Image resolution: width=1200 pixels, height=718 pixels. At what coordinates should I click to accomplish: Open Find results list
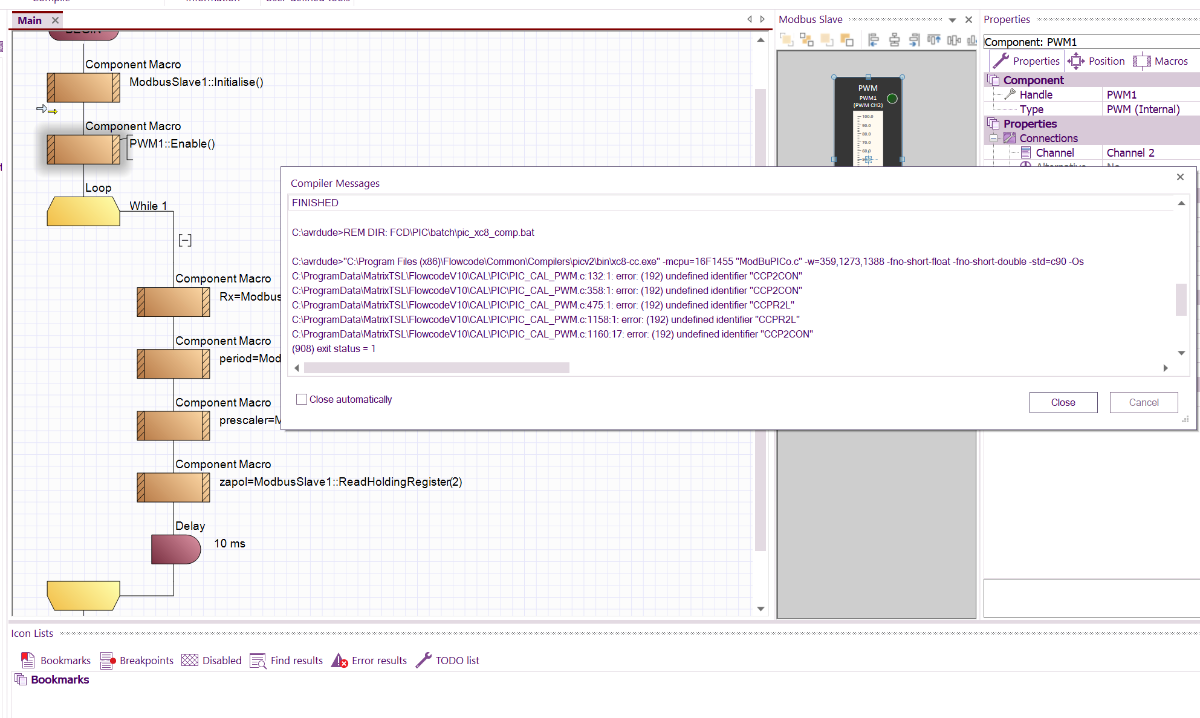[286, 660]
